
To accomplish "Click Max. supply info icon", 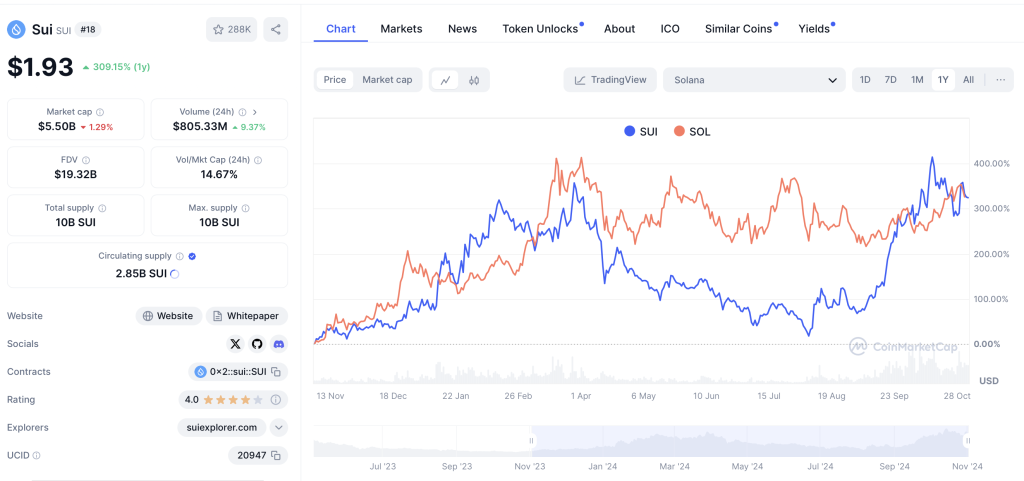I will (x=246, y=208).
